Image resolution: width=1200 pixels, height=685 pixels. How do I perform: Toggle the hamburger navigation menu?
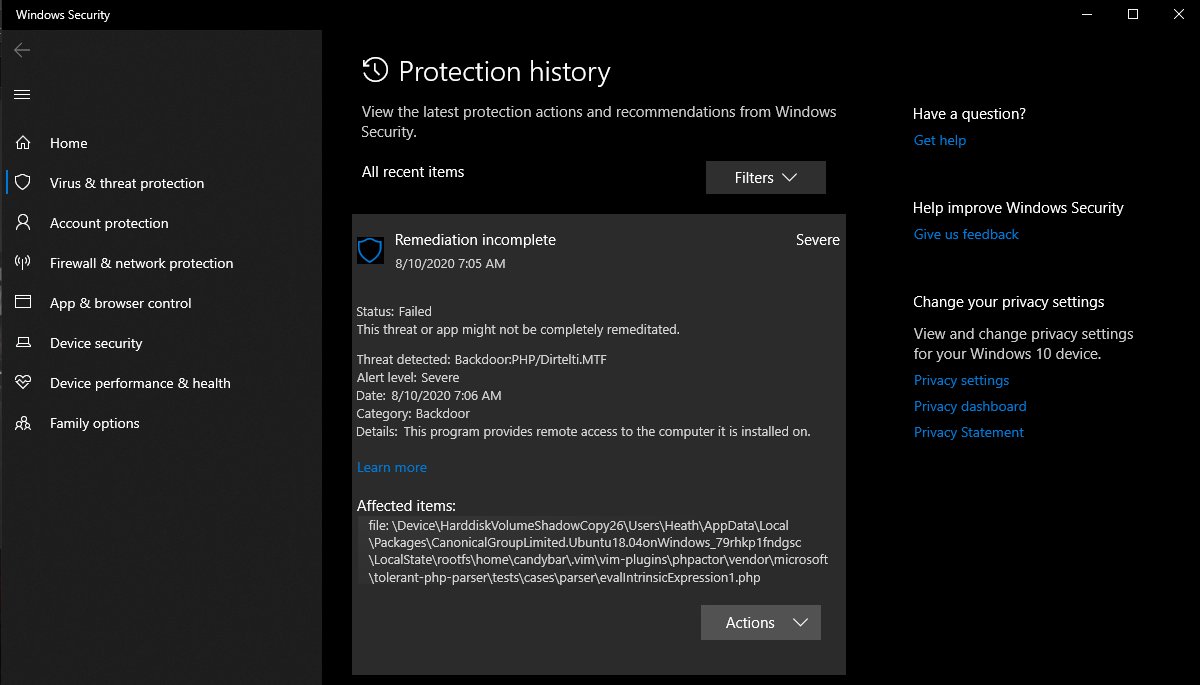coord(22,95)
